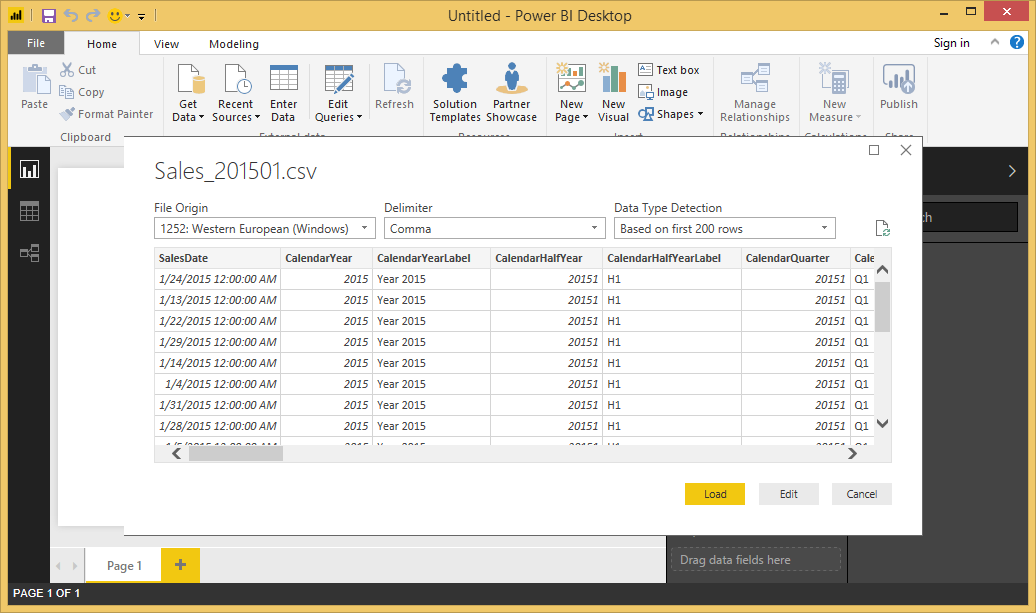The width and height of the screenshot is (1036, 613).
Task: Open the Data Type Detection dropdown
Action: pyautogui.click(x=724, y=229)
